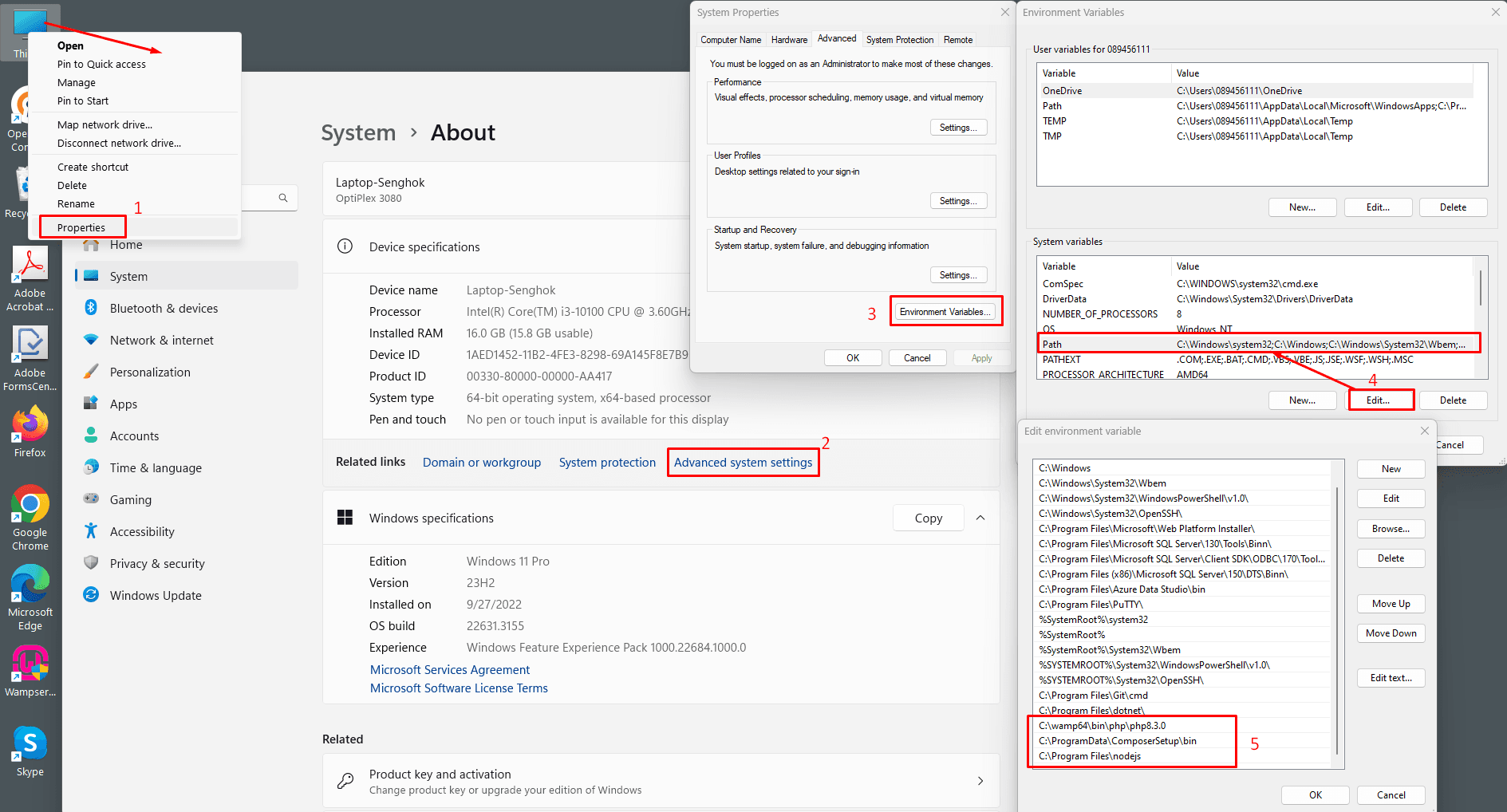Open Advanced system settings link
The width and height of the screenshot is (1507, 812).
743,463
